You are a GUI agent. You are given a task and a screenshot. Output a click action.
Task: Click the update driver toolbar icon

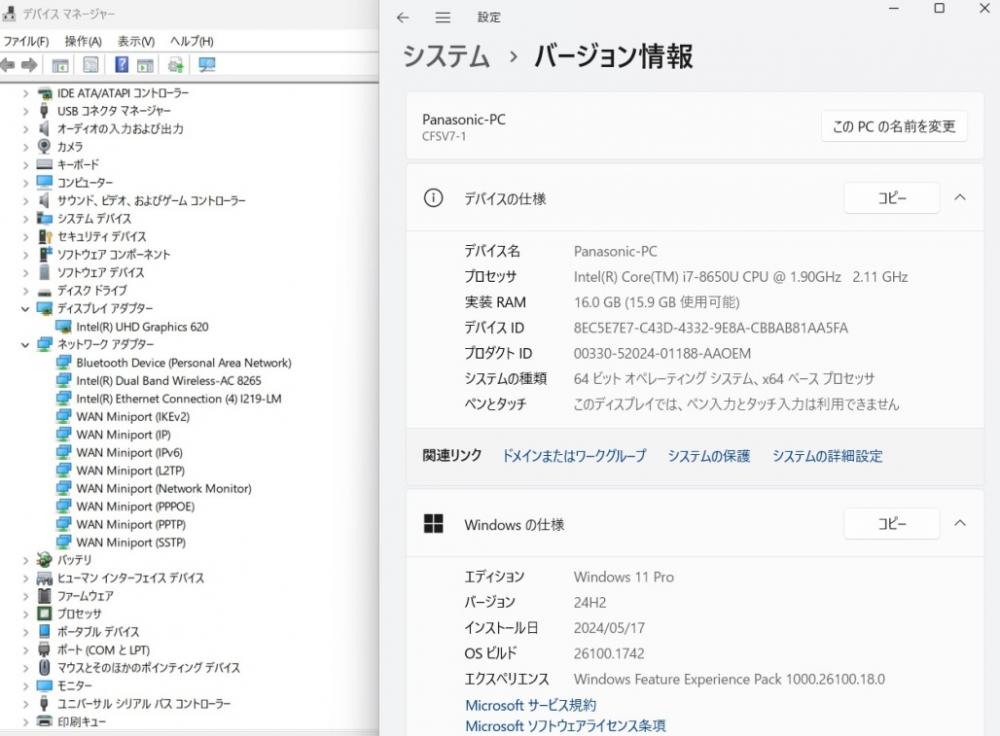click(175, 65)
